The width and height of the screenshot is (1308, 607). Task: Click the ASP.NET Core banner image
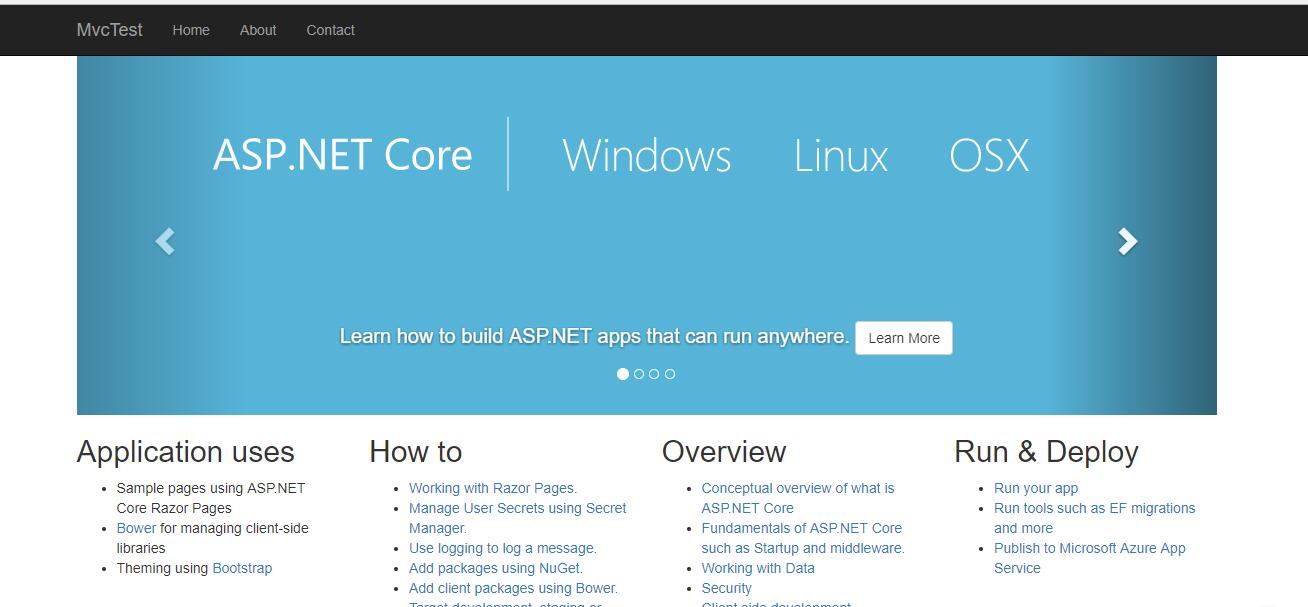[x=620, y=155]
